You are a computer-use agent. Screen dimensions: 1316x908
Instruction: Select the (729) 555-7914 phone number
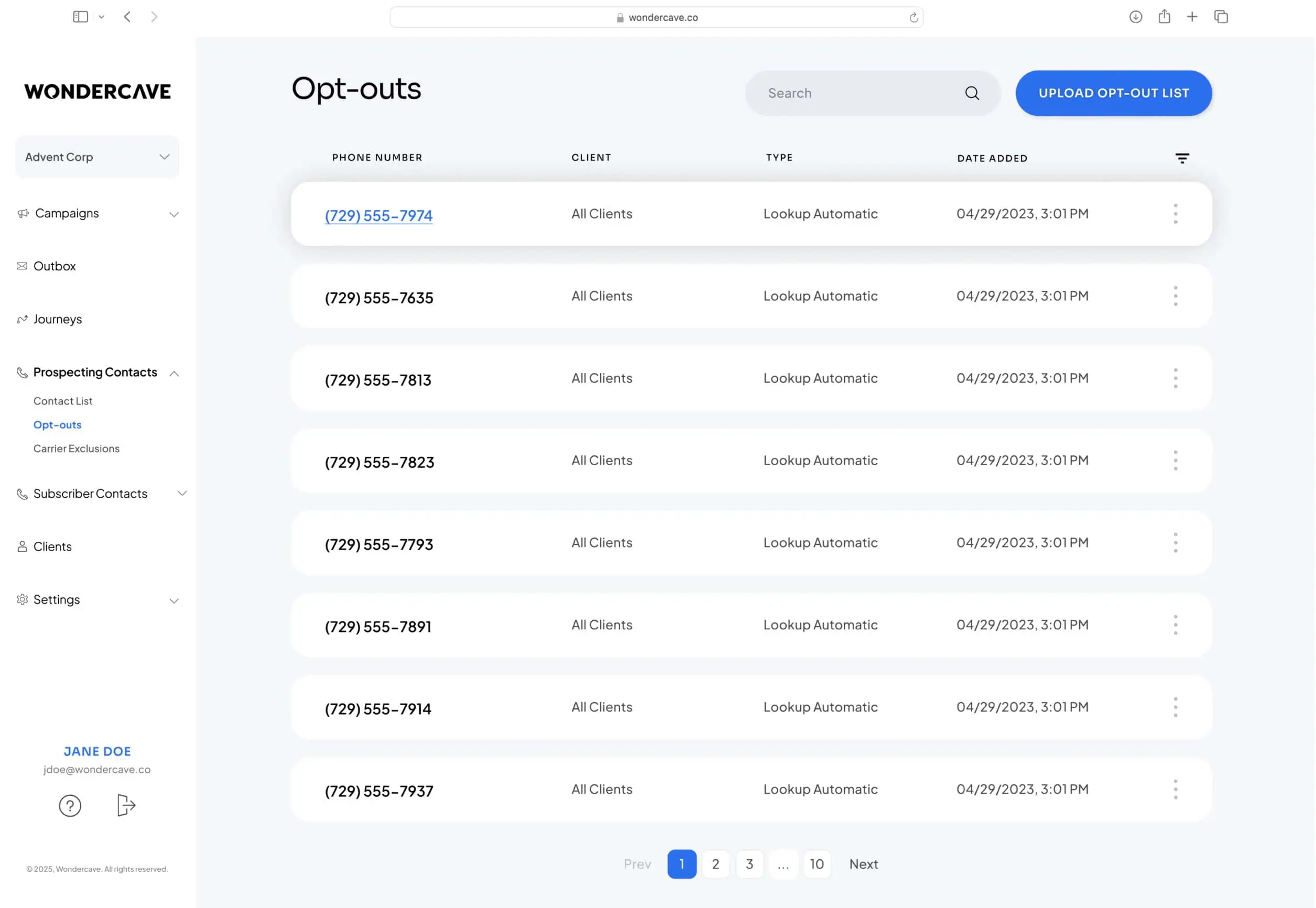click(378, 709)
